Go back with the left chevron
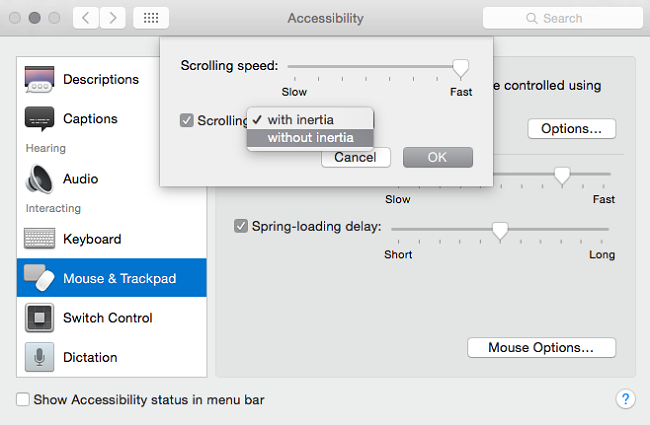This screenshot has width=650, height=425. 86,18
